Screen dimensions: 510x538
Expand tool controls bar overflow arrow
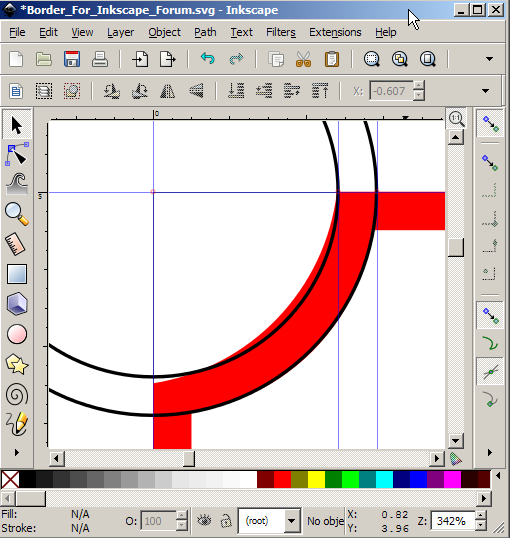pyautogui.click(x=485, y=91)
